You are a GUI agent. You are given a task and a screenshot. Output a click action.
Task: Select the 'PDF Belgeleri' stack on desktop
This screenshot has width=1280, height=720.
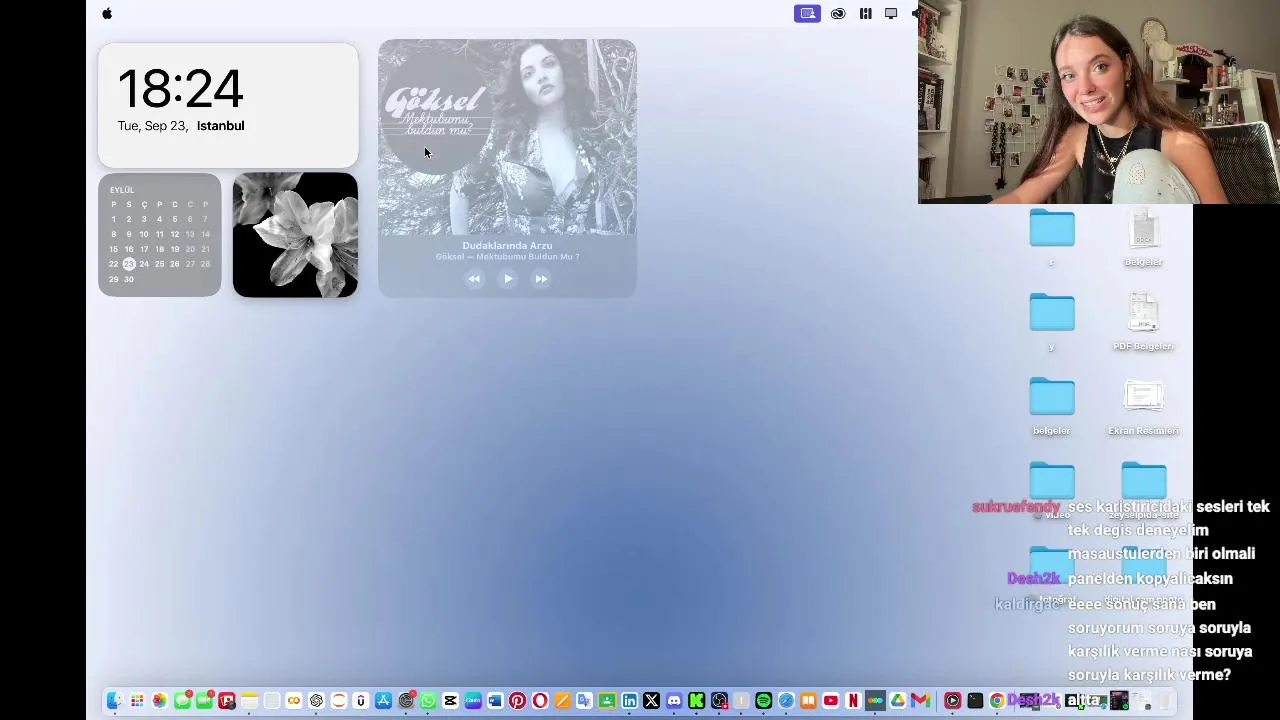point(1143,321)
